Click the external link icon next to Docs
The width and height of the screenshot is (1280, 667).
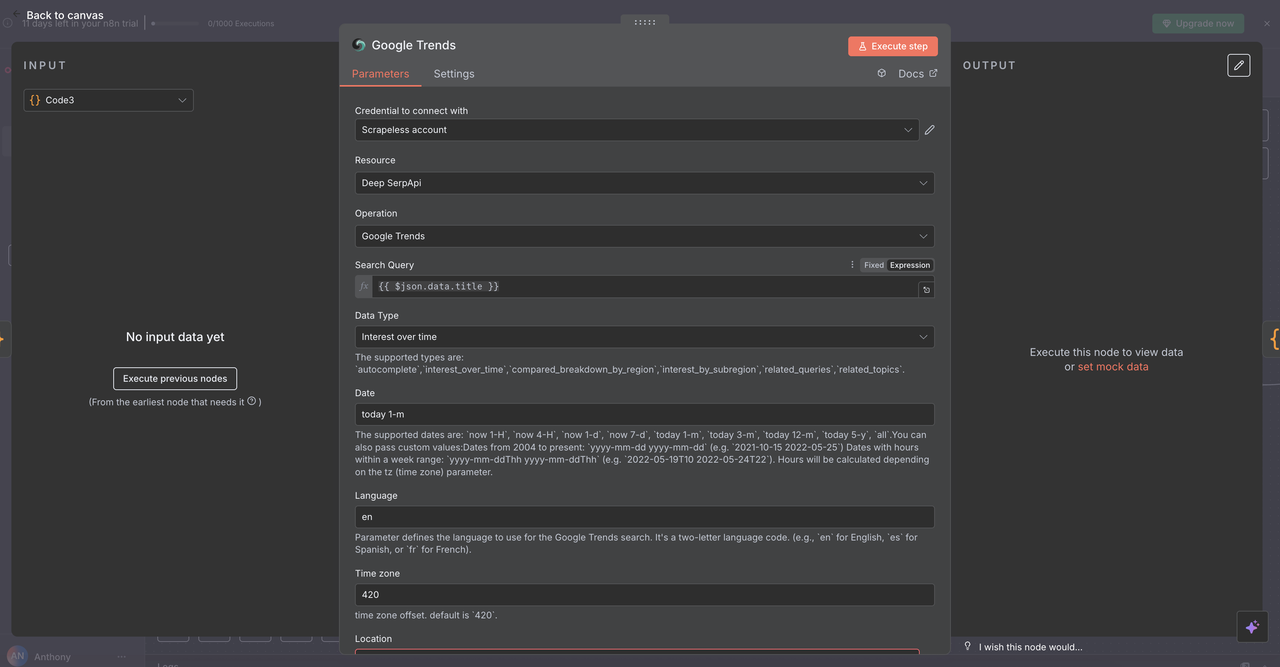[x=934, y=73]
